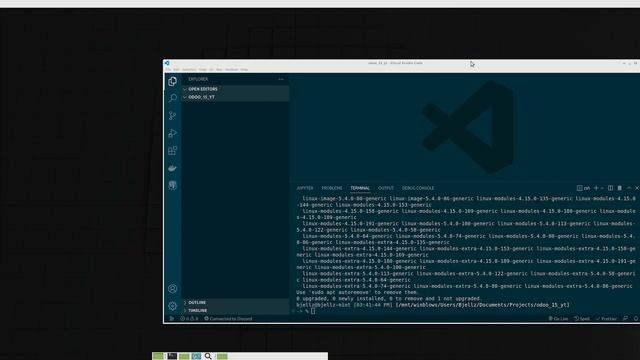Start Go Live server from status bar
Viewport: 640px width, 360px height.
point(558,318)
